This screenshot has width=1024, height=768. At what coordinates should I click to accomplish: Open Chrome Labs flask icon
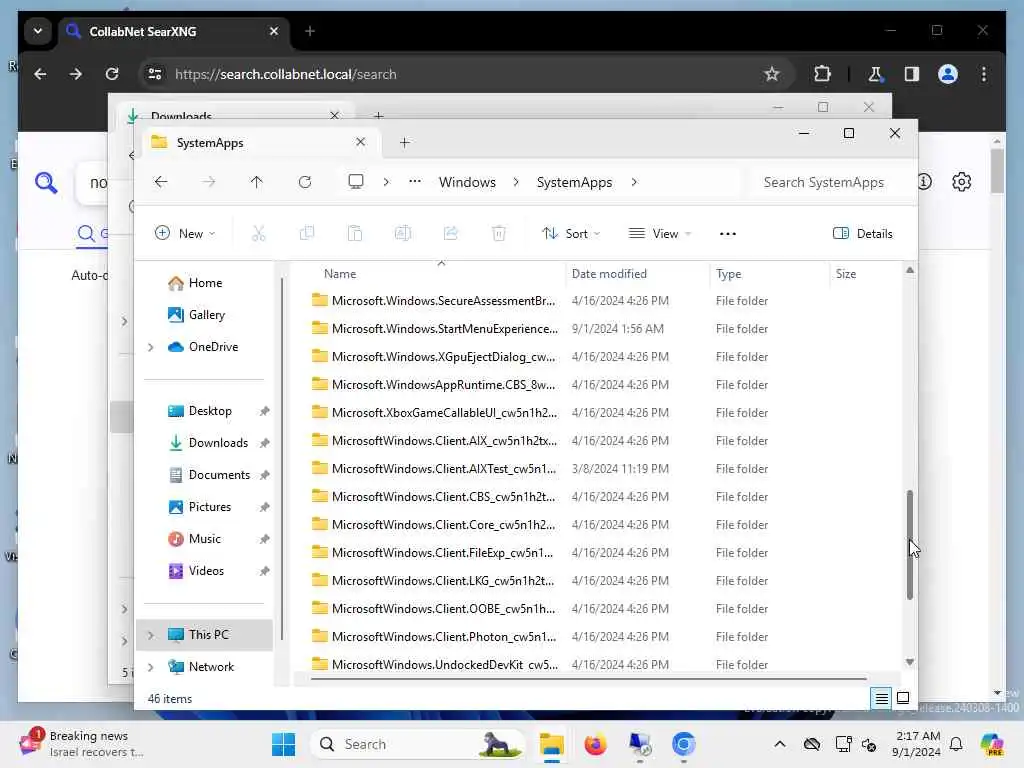click(875, 74)
